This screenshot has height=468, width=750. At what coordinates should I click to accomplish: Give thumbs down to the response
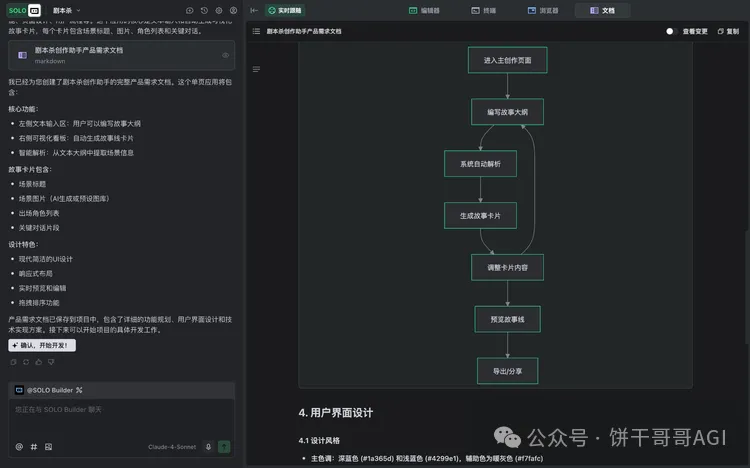51,362
